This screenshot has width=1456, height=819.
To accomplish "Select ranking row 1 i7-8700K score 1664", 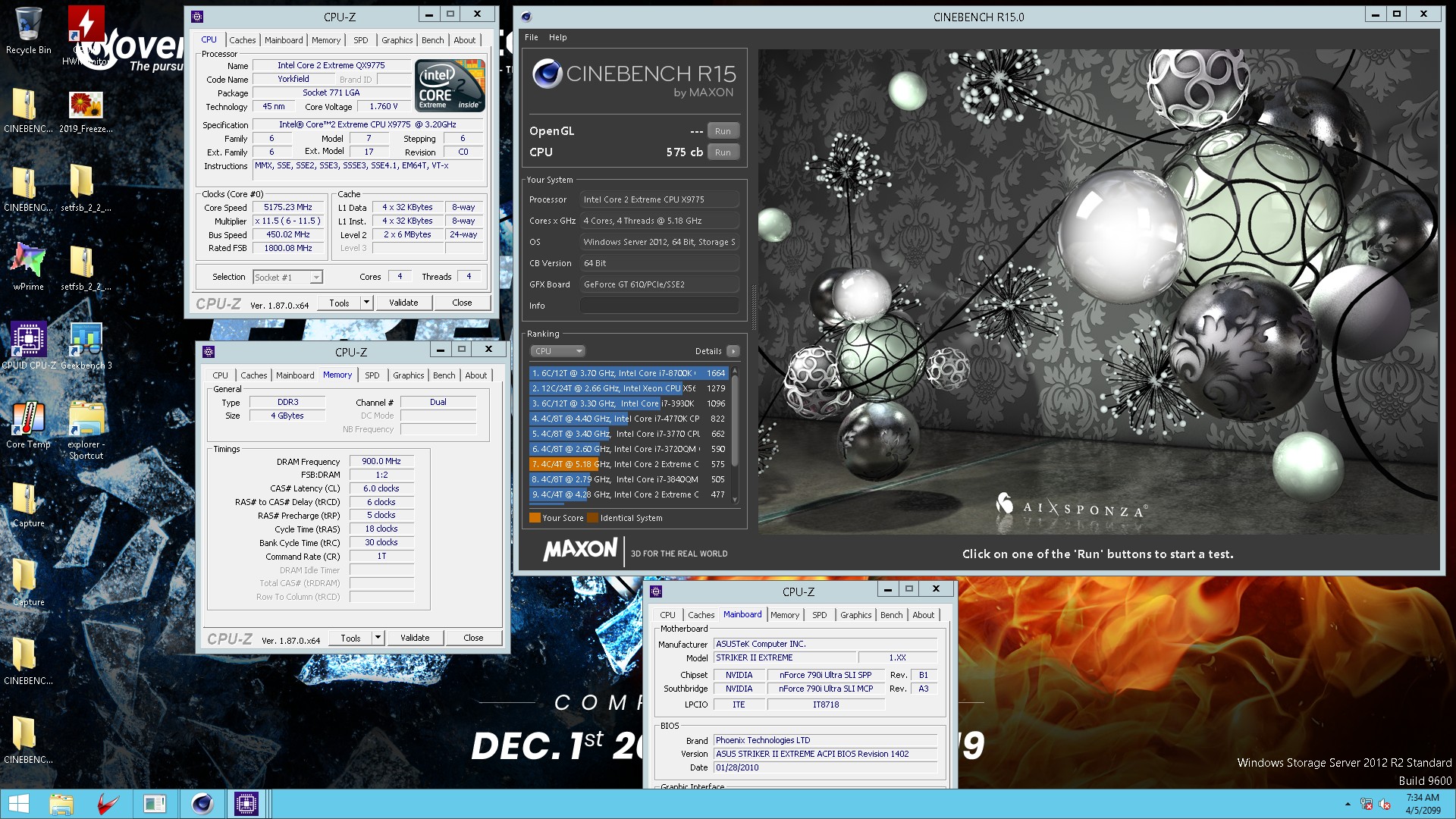I will (x=629, y=373).
